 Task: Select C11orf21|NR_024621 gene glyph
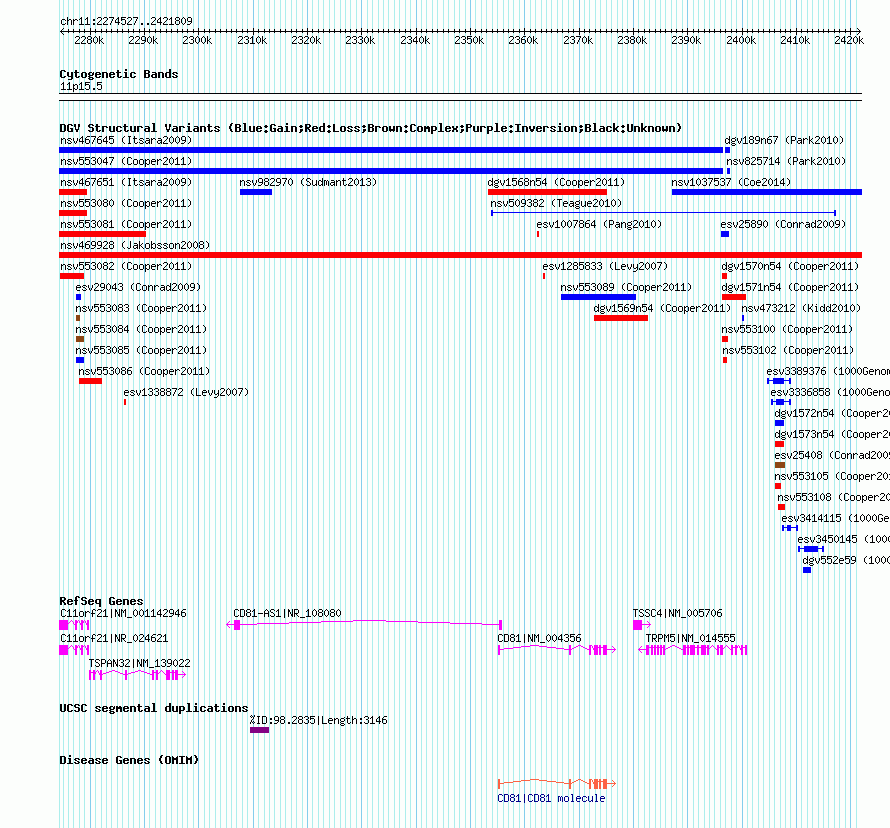[x=74, y=650]
